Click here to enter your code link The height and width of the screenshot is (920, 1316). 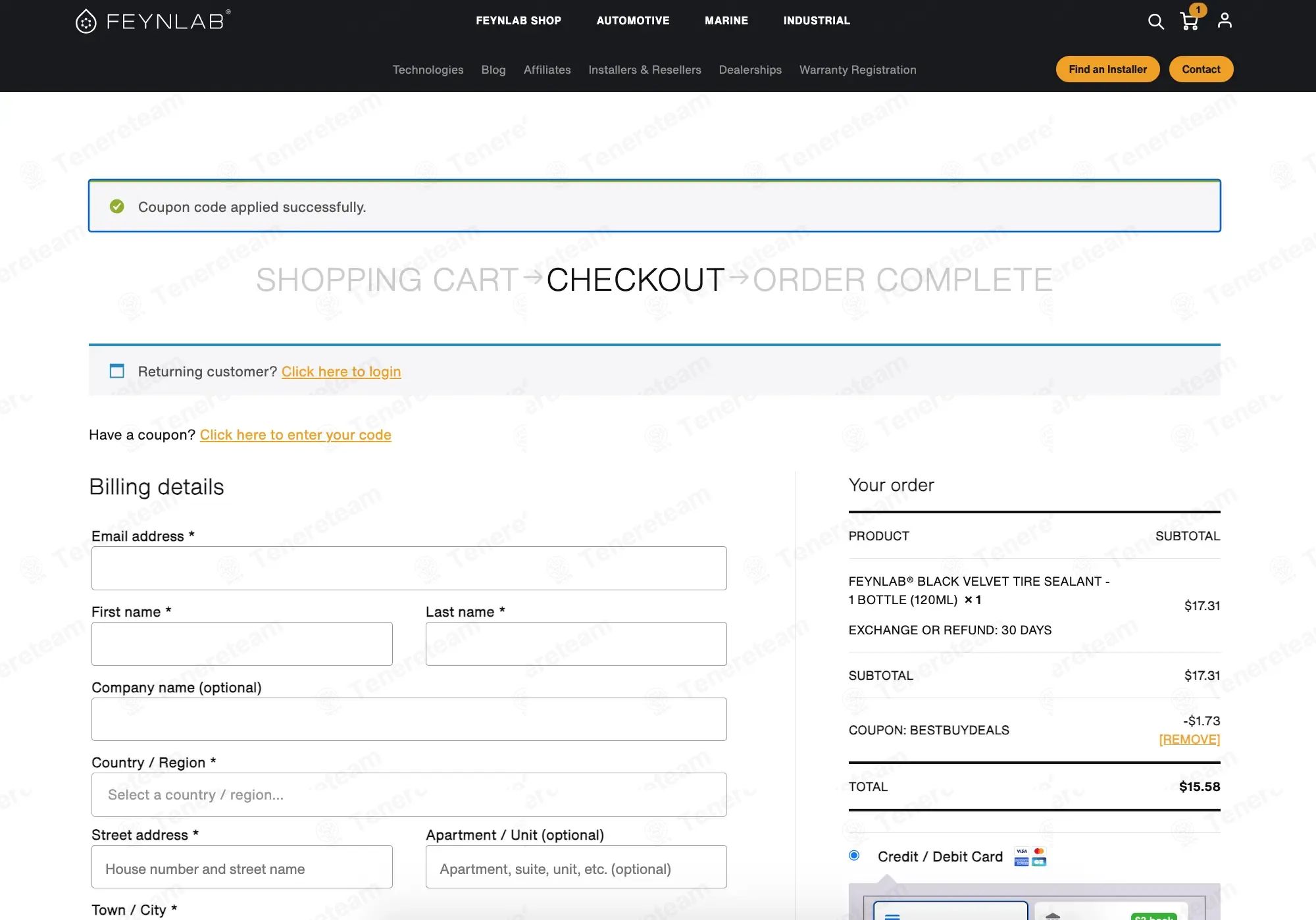tap(295, 435)
